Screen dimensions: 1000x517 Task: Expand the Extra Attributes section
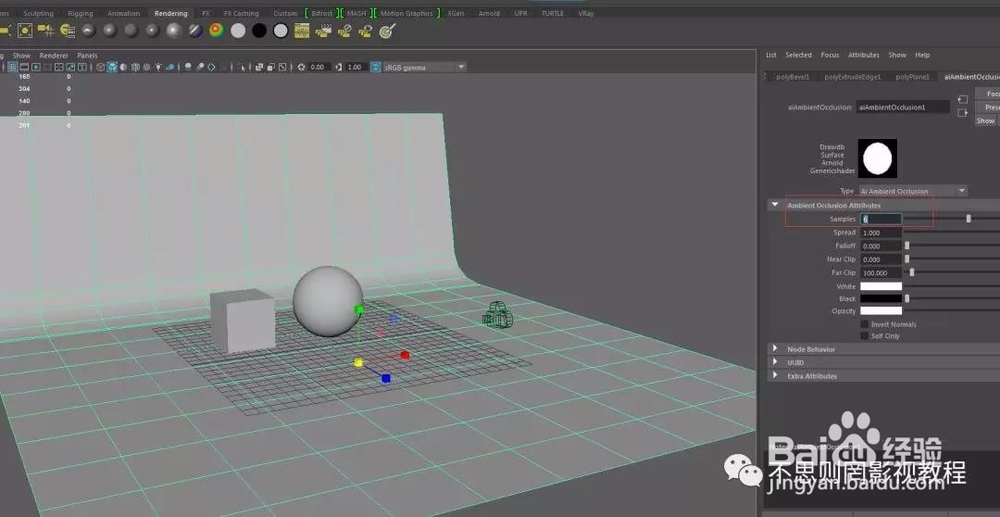(x=775, y=375)
